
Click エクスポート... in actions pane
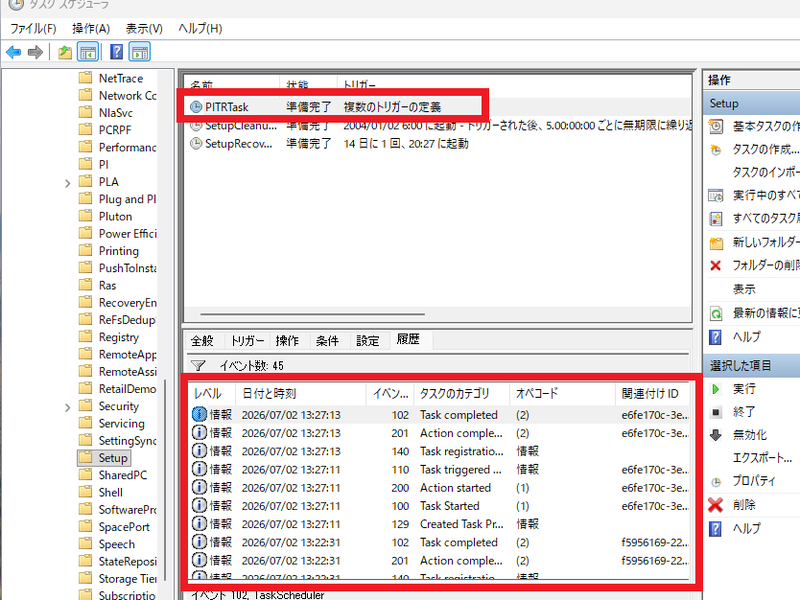[x=762, y=458]
